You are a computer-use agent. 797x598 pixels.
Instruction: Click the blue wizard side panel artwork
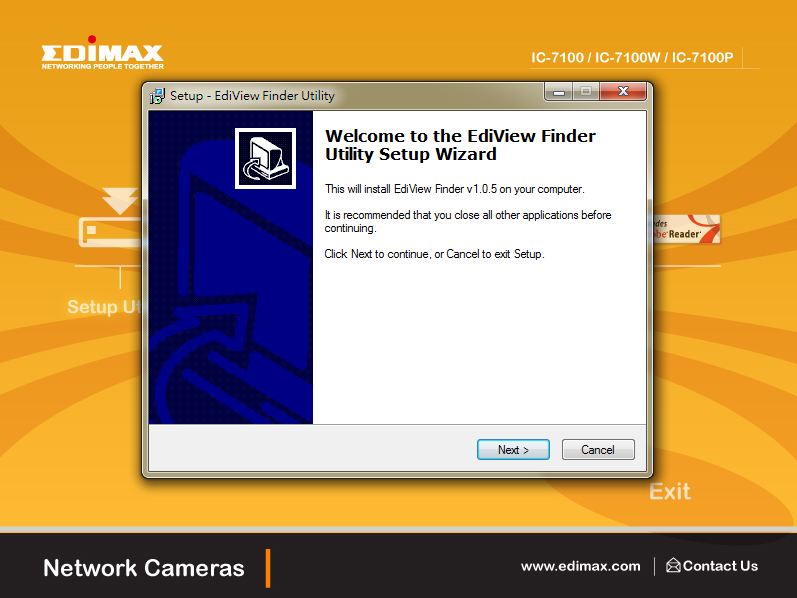(230, 305)
